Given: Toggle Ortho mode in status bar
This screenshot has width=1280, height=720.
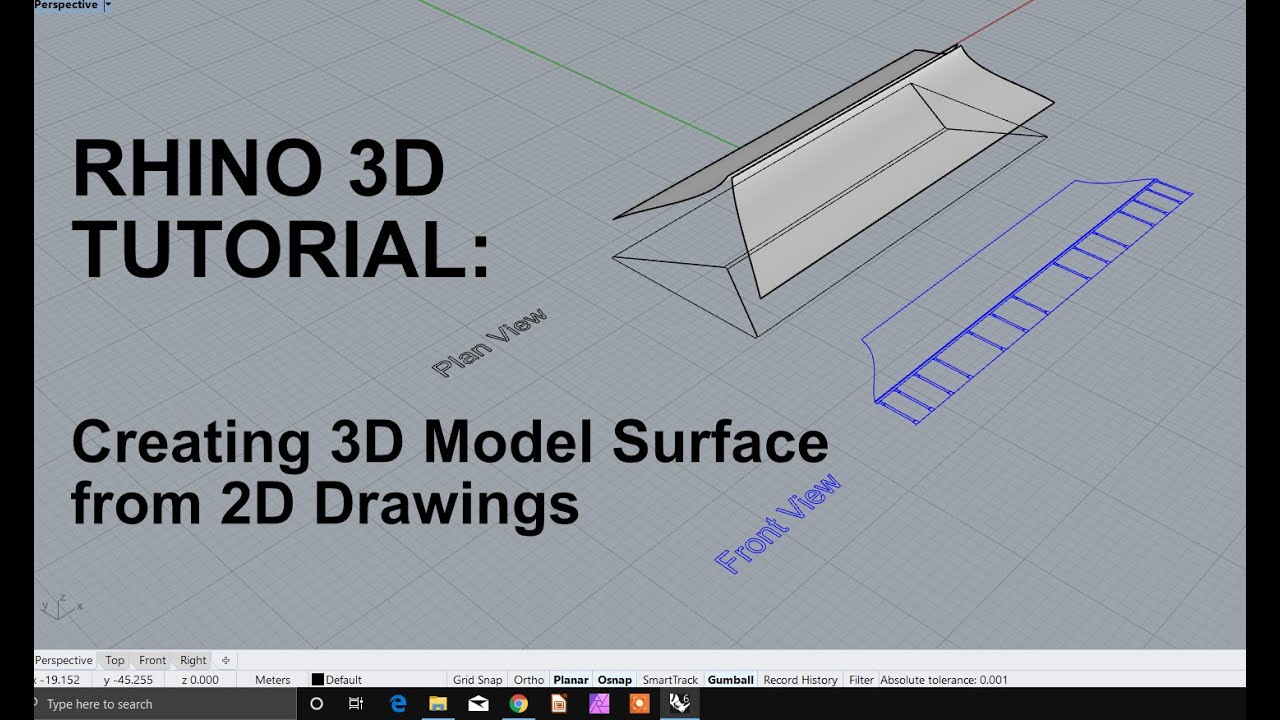Looking at the screenshot, I should pos(529,680).
